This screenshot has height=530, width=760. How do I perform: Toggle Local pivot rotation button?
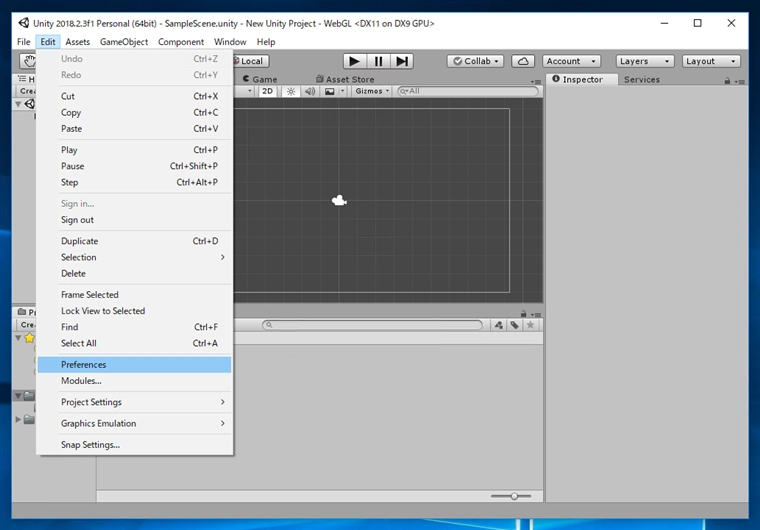(x=251, y=61)
